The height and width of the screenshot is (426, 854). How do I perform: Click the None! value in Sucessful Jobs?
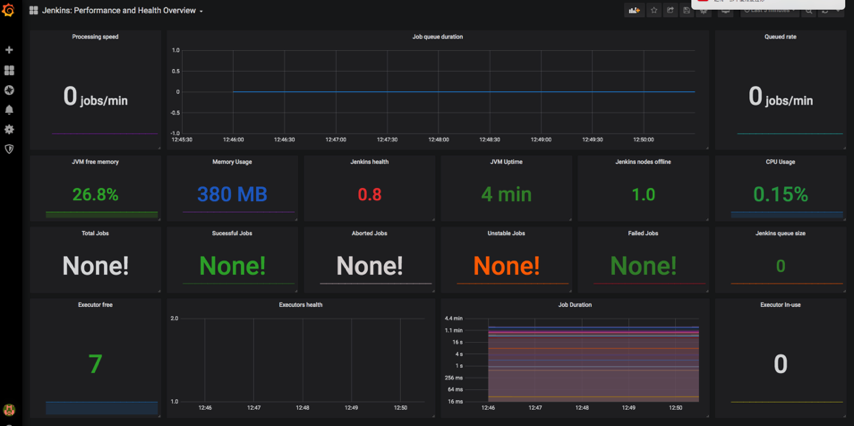pyautogui.click(x=232, y=266)
